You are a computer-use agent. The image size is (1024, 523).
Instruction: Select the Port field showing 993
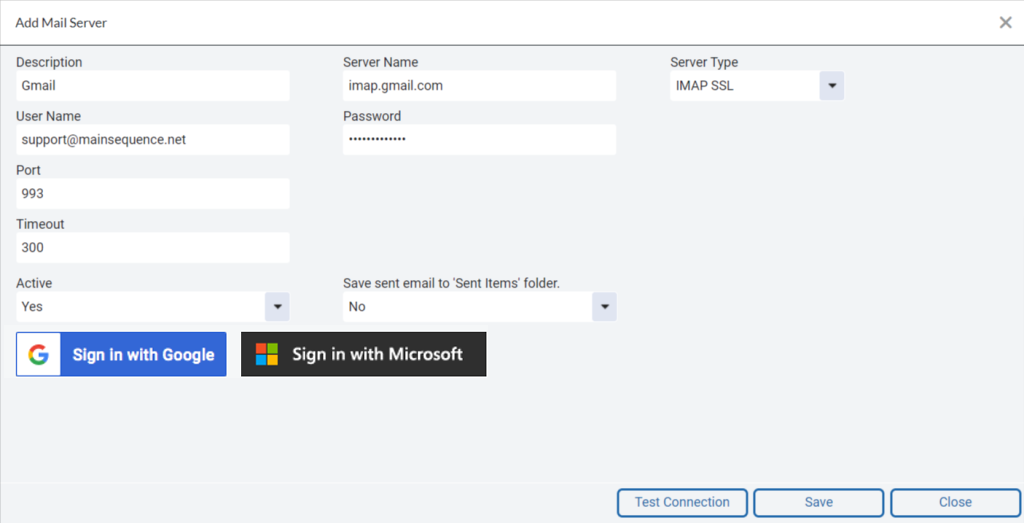tap(152, 194)
